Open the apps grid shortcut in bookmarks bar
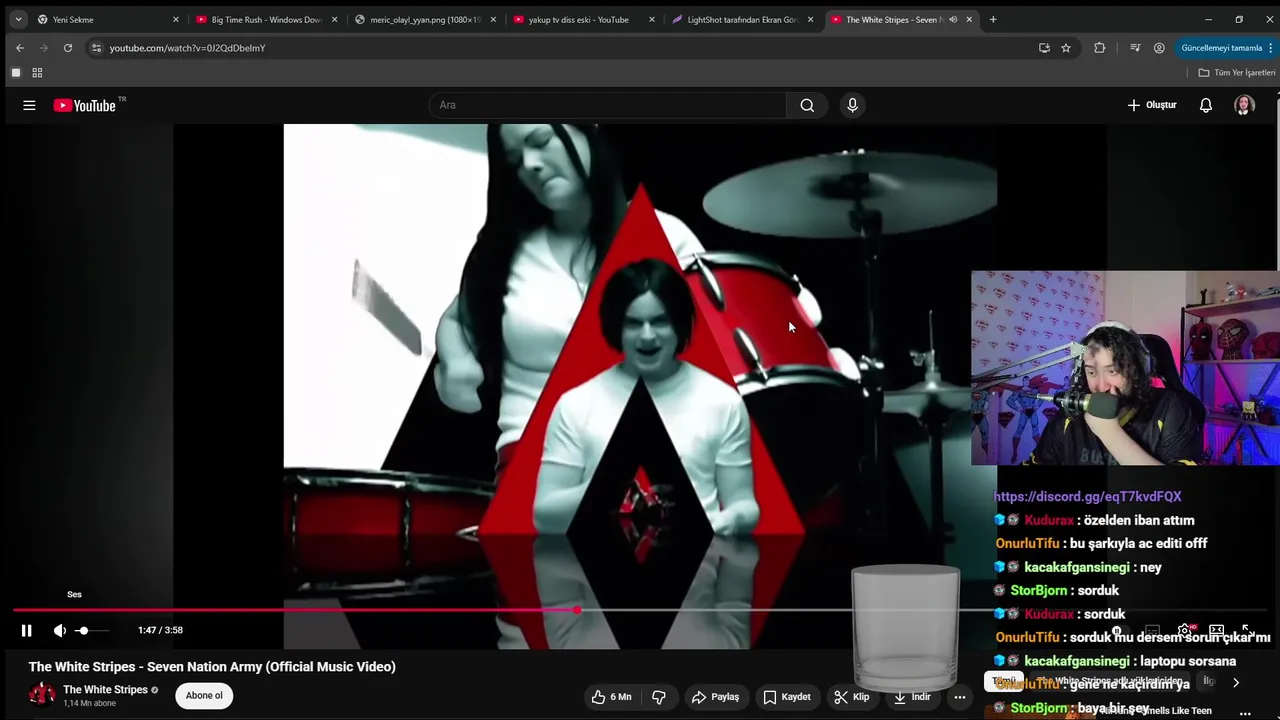 (x=37, y=73)
